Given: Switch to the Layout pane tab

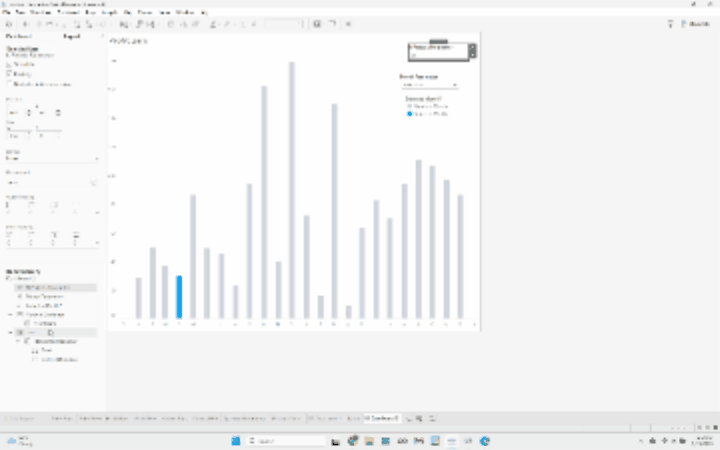Looking at the screenshot, I should click(72, 36).
